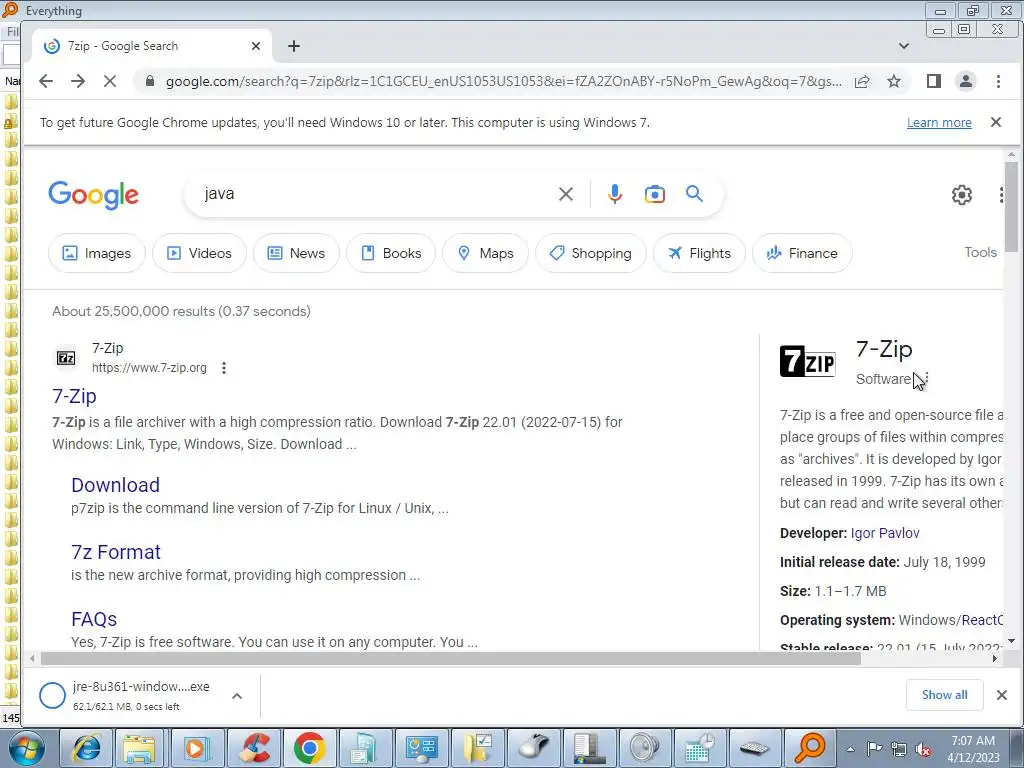Filter results by Maps
This screenshot has width=1024, height=768.
(x=485, y=253)
